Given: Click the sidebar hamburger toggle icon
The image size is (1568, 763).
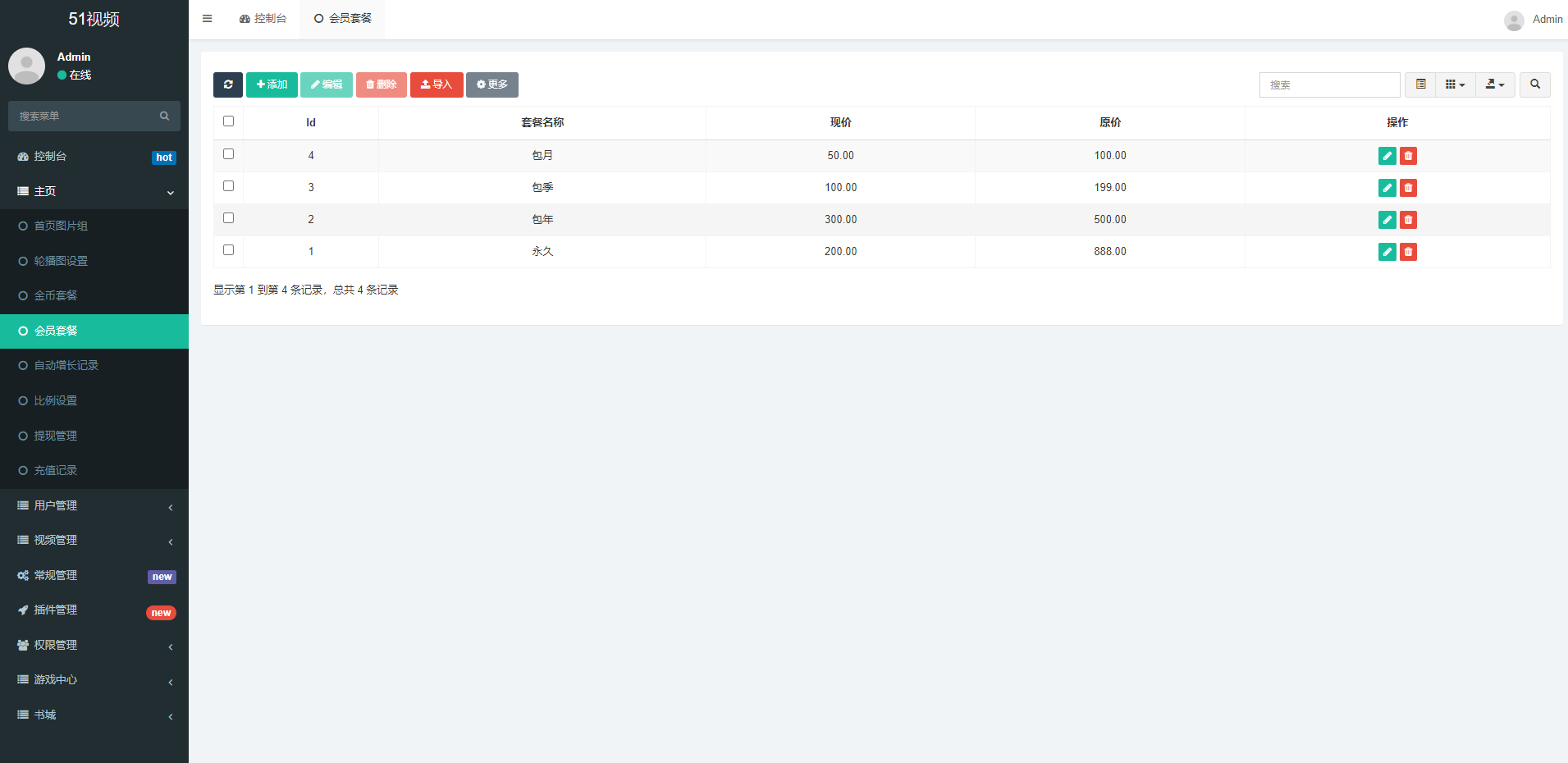Looking at the screenshot, I should click(x=208, y=19).
